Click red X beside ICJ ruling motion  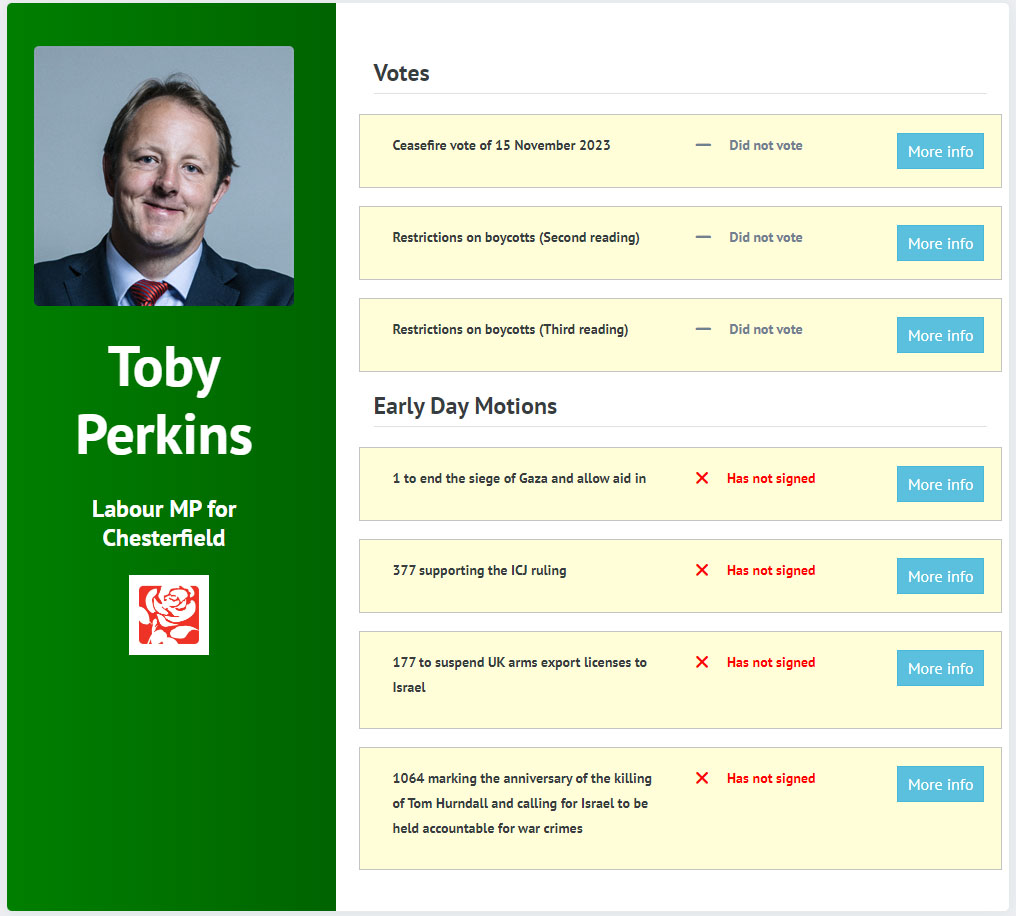[702, 570]
